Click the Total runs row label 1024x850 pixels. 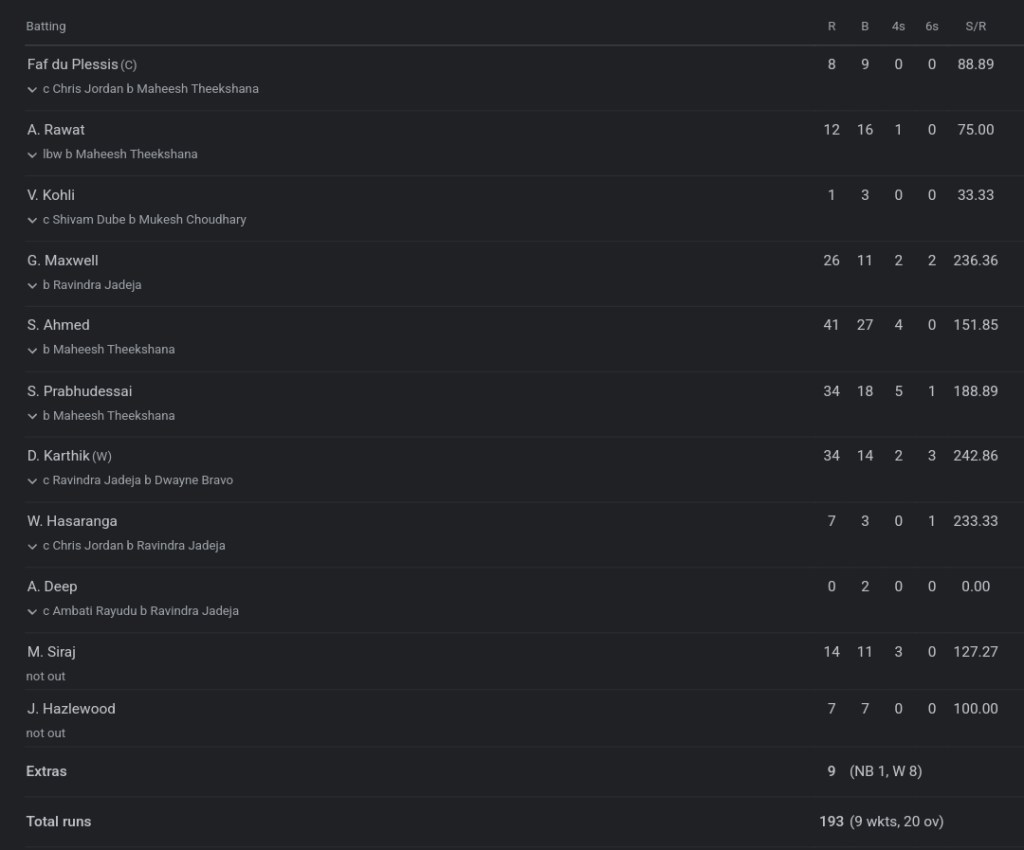tap(58, 822)
